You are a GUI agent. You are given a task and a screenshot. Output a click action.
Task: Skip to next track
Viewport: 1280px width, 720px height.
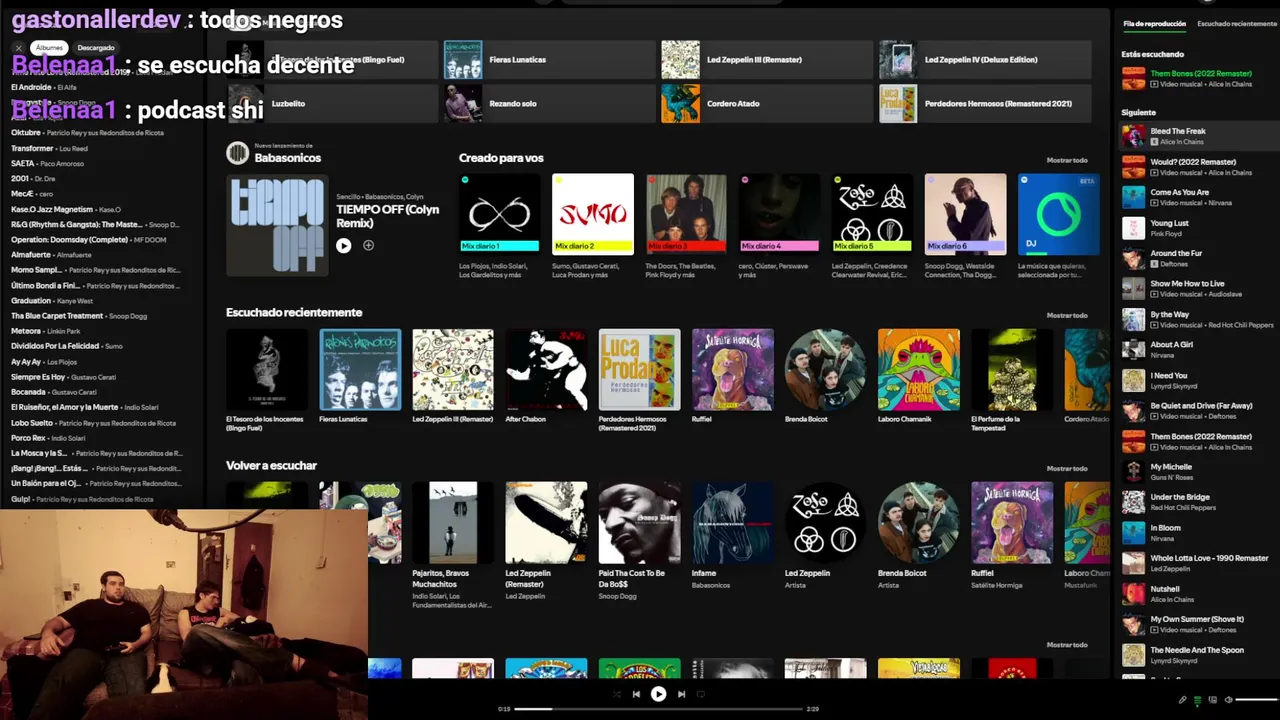click(681, 694)
